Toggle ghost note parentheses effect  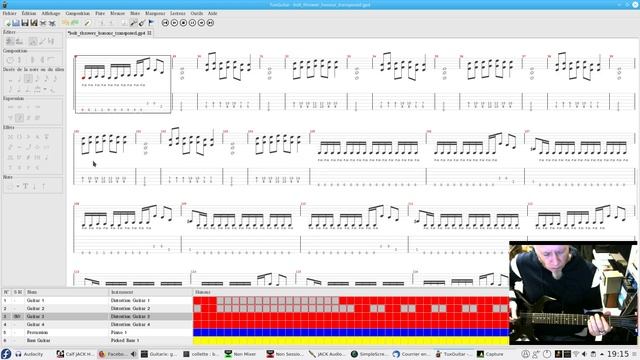click(x=19, y=136)
